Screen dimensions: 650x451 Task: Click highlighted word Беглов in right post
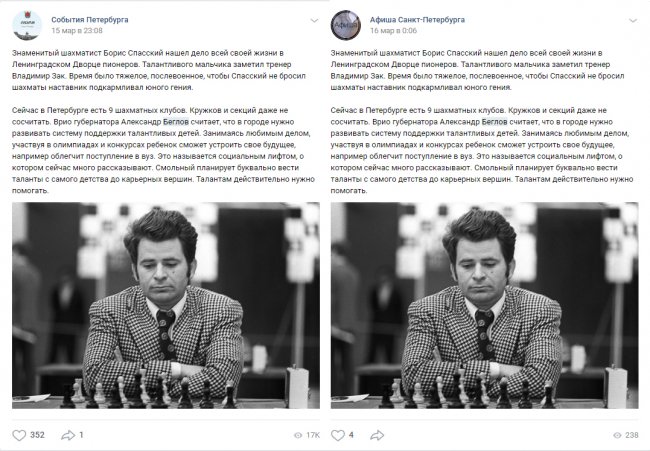495,122
